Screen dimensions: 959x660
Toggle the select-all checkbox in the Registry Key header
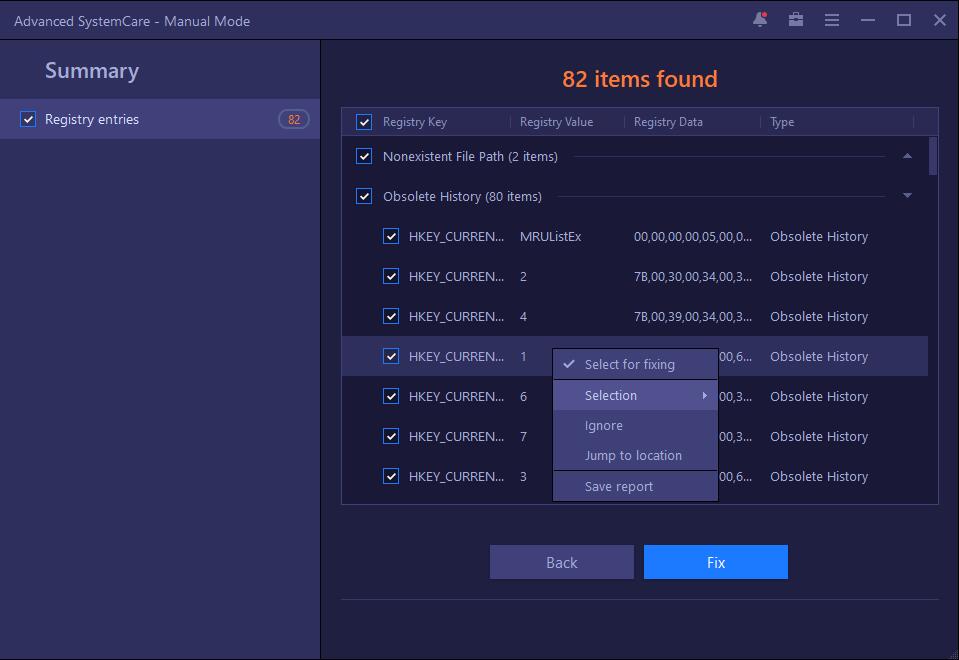364,122
